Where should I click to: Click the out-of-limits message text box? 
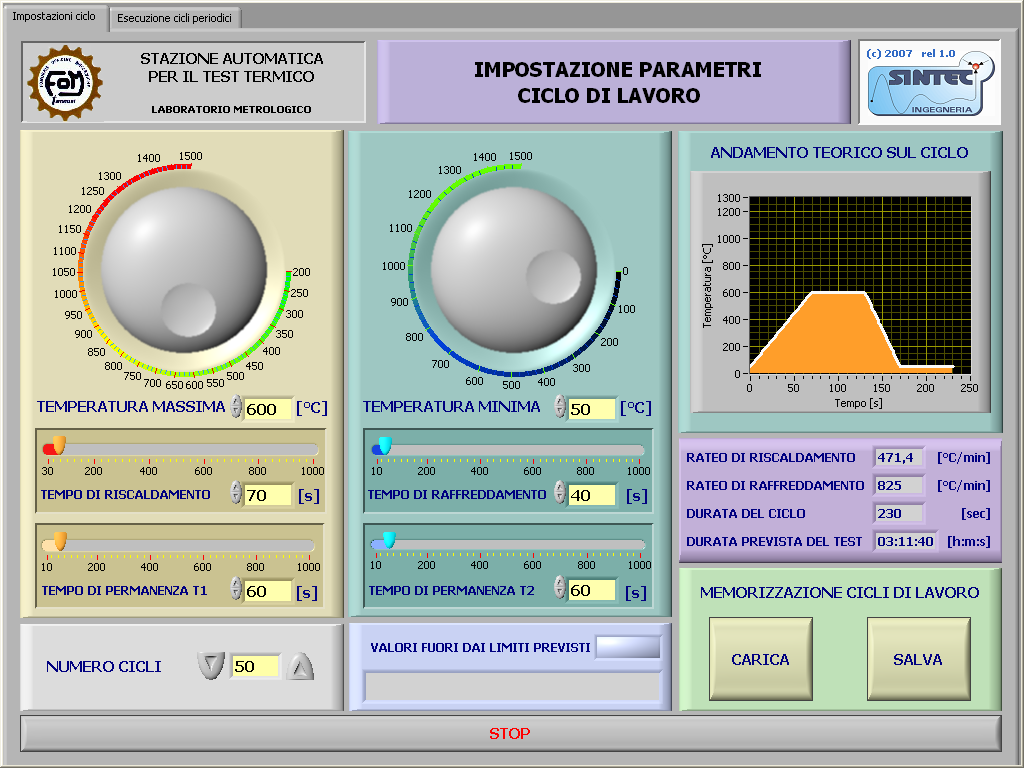pos(513,687)
